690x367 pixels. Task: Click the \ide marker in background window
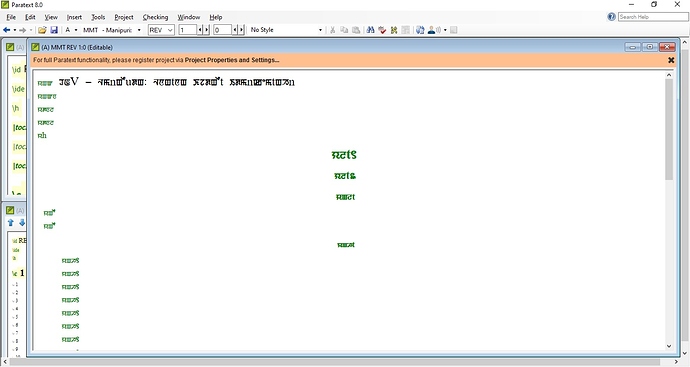[18, 89]
